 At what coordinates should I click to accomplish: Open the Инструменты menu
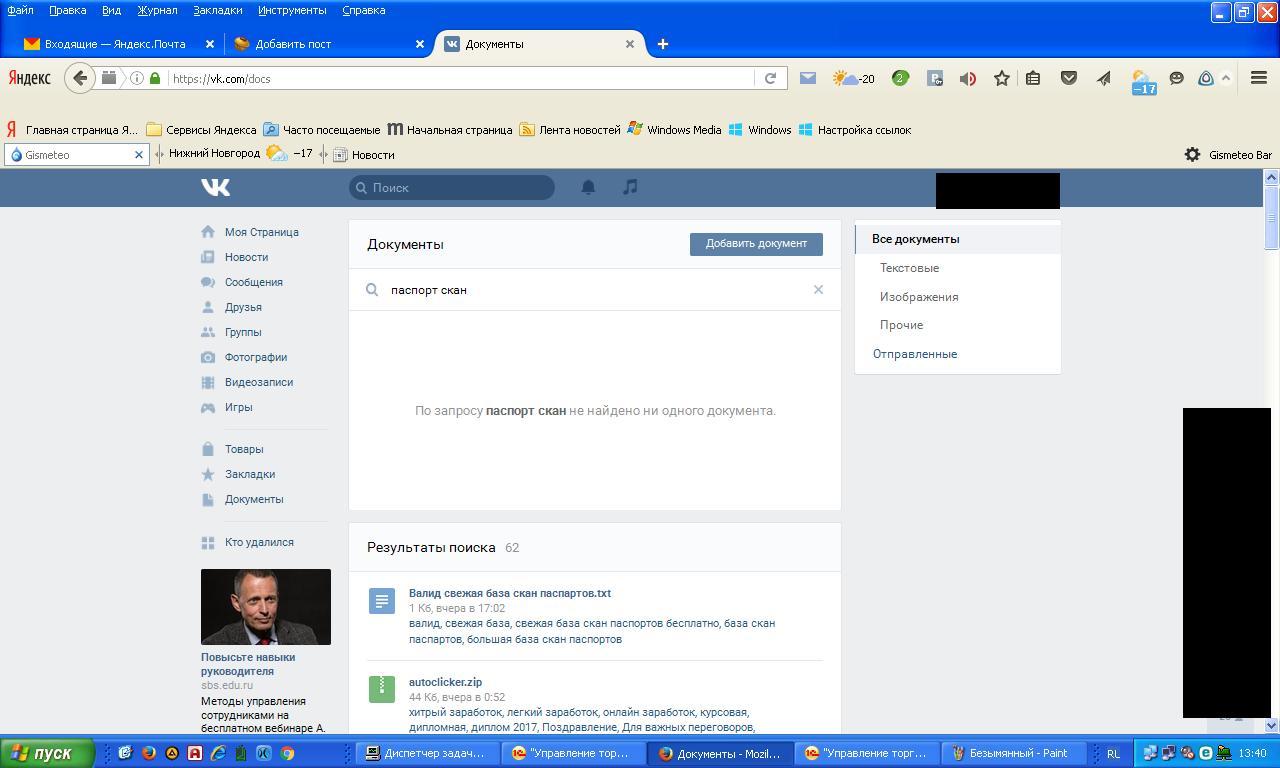pyautogui.click(x=292, y=10)
